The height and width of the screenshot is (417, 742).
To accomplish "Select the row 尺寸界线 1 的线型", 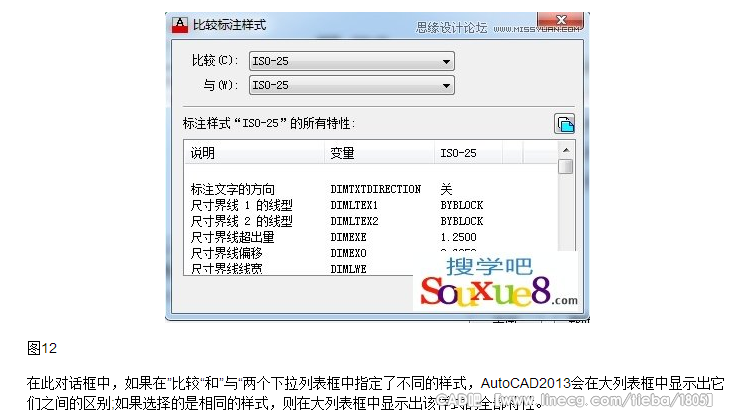I will [371, 205].
